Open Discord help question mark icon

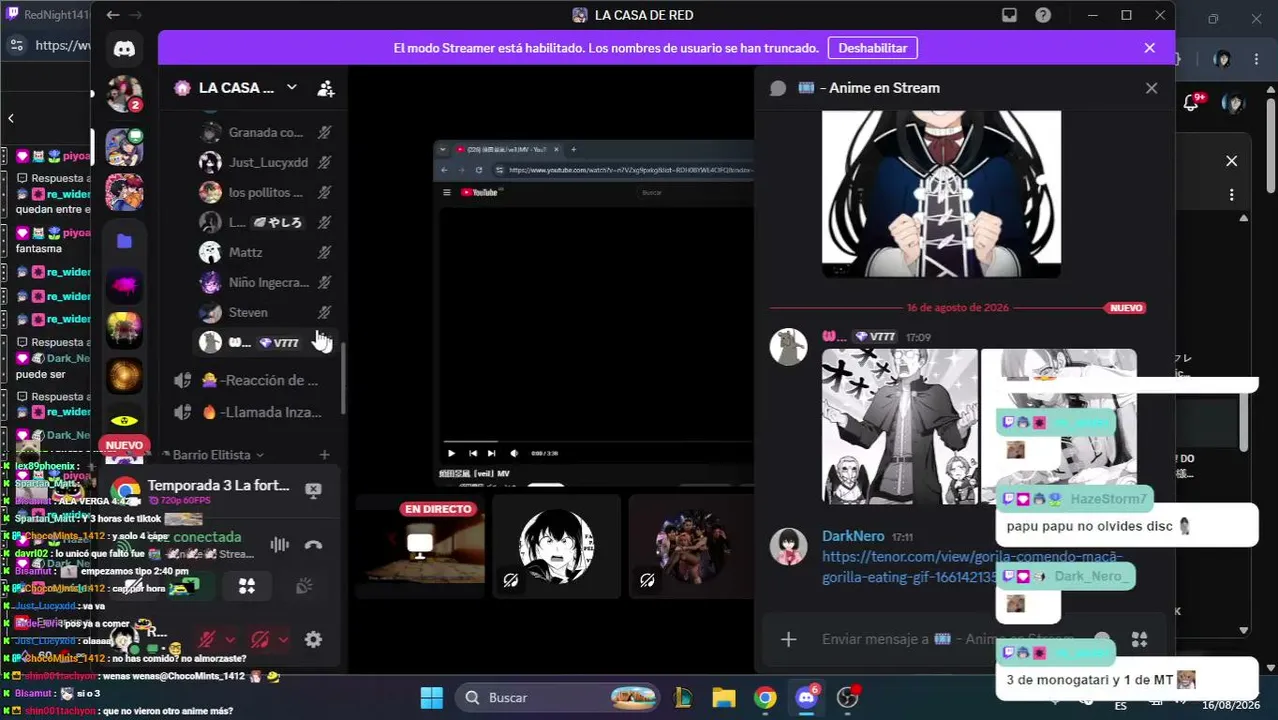pos(1043,15)
